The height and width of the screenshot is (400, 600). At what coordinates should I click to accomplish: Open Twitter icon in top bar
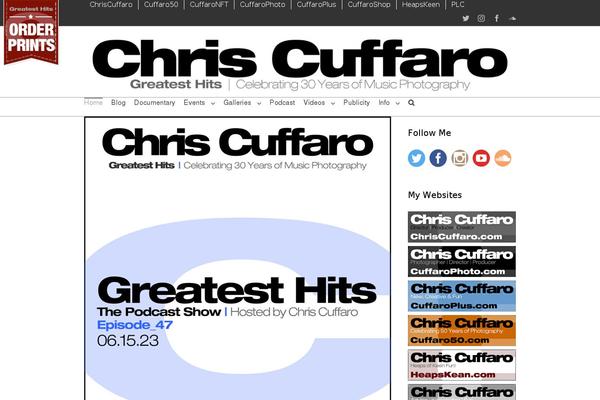tap(466, 18)
